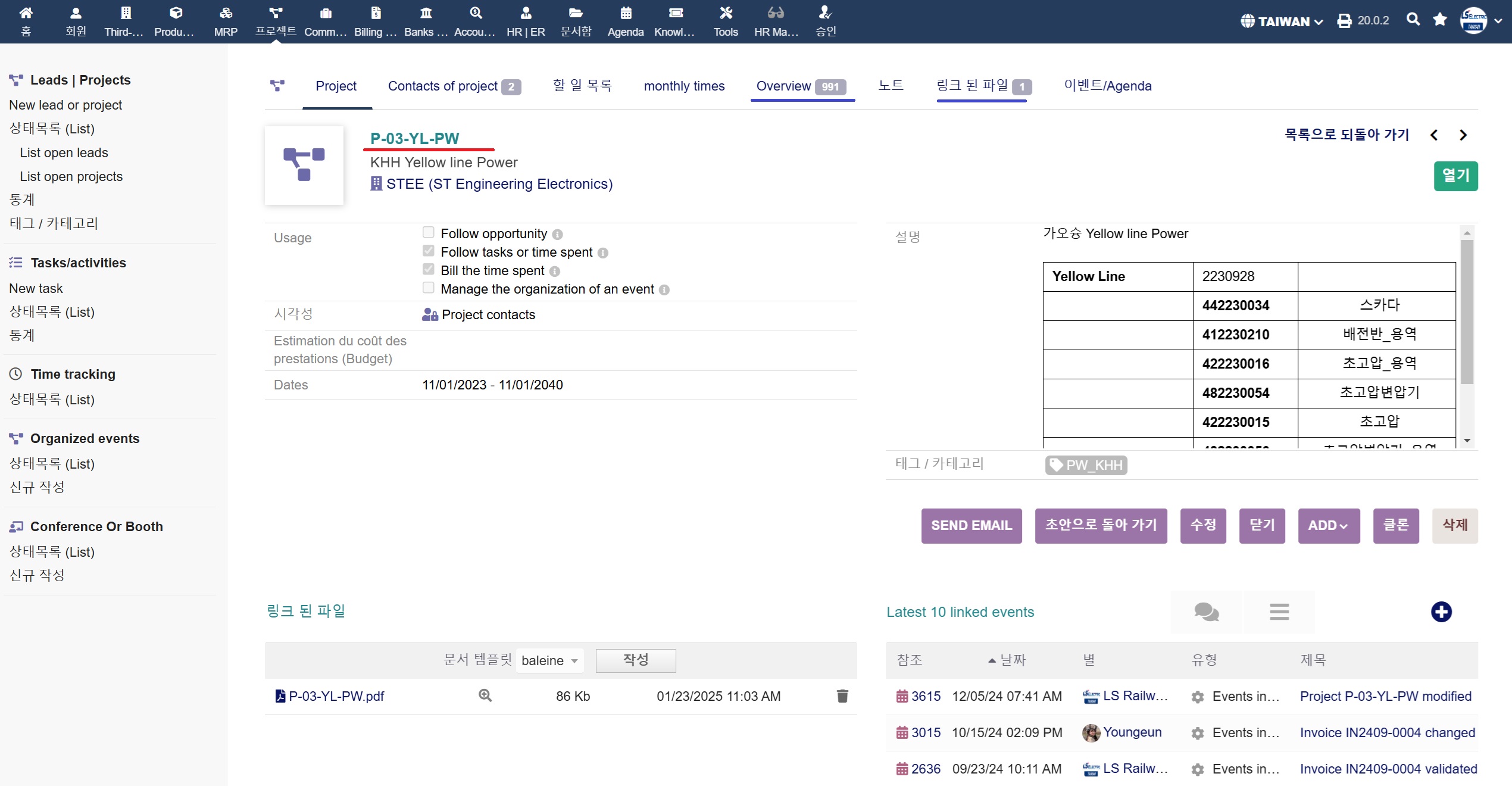Screen dimensions: 1512x786
Task: Go to next project with right arrow
Action: (x=1463, y=135)
